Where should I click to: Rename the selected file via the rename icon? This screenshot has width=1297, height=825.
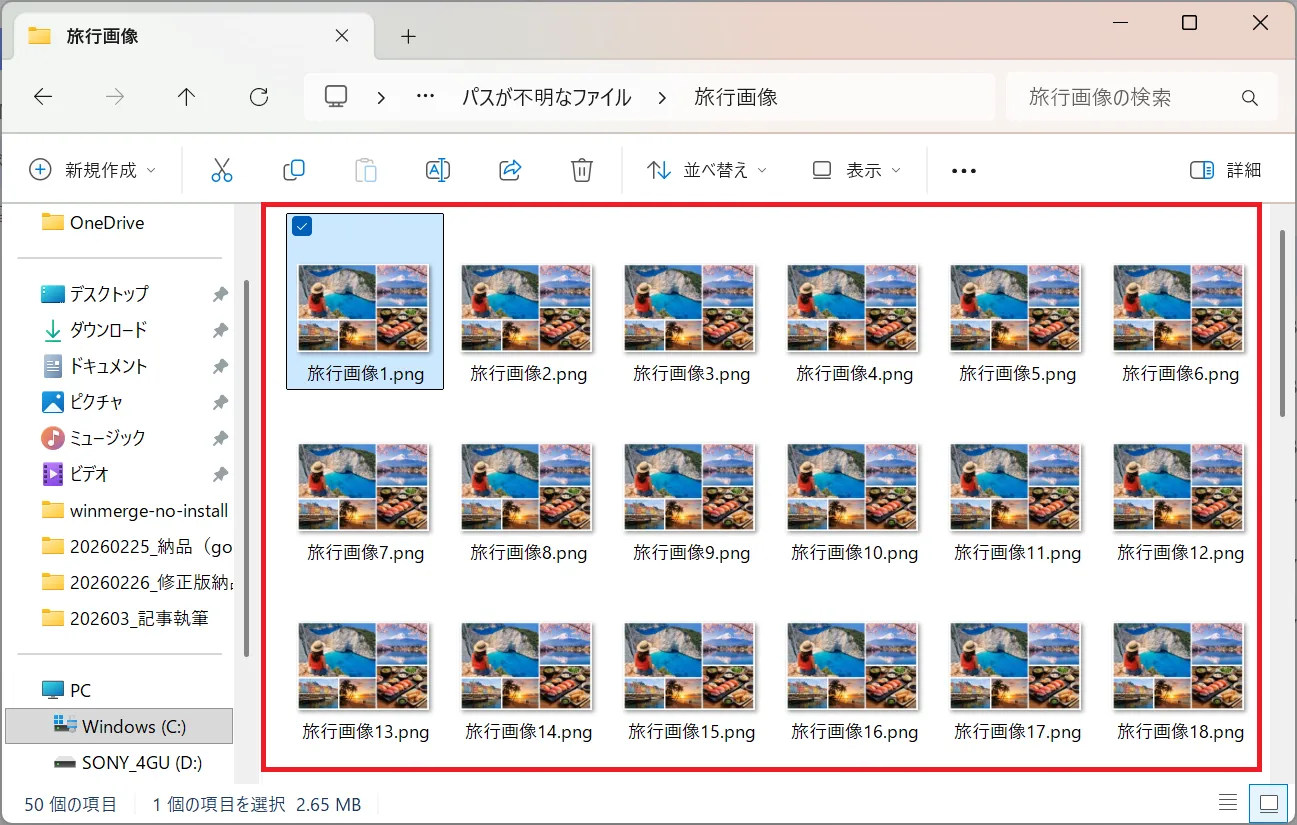click(x=438, y=169)
